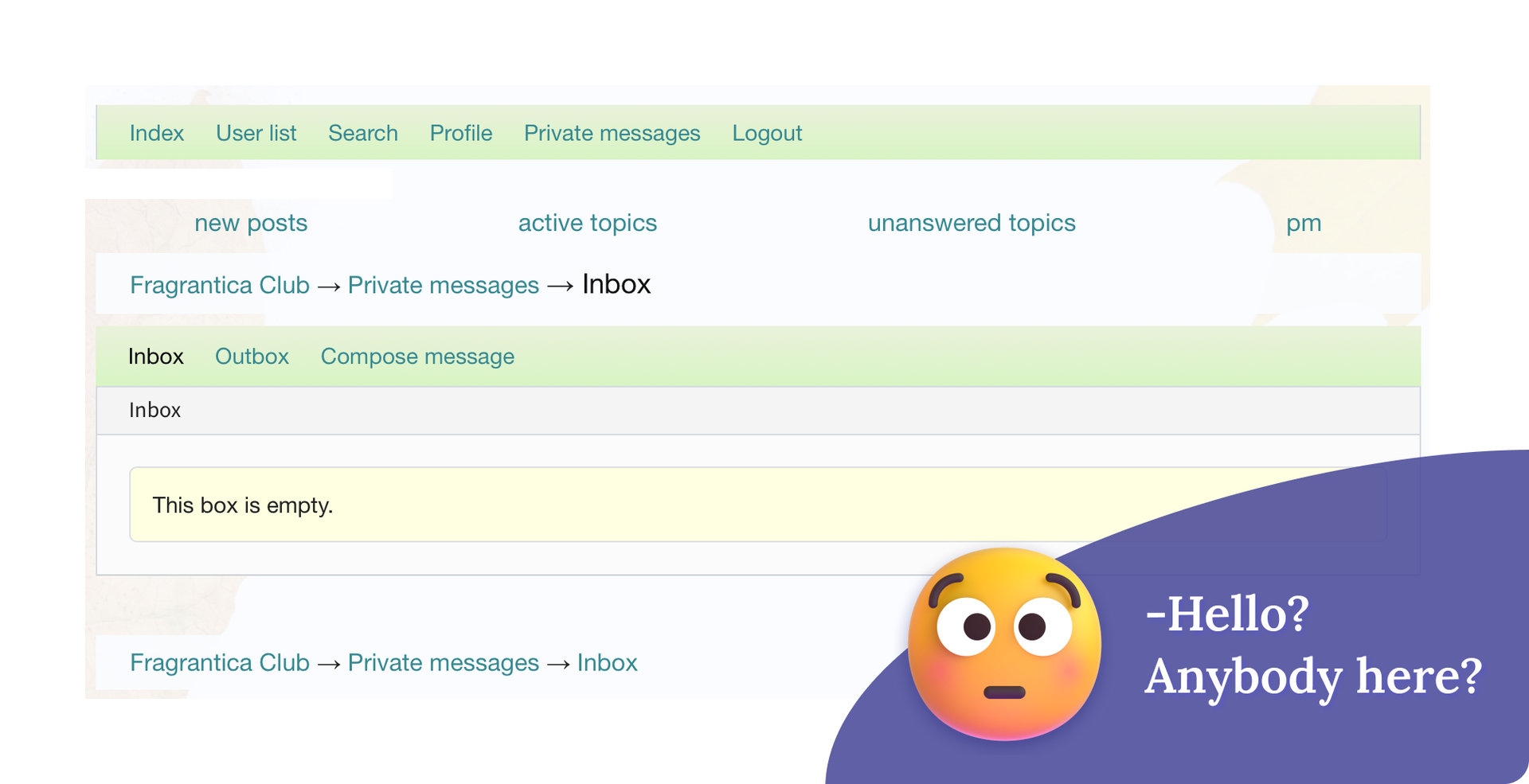Viewport: 1529px width, 784px height.
Task: Go to the Search page
Action: 362,133
